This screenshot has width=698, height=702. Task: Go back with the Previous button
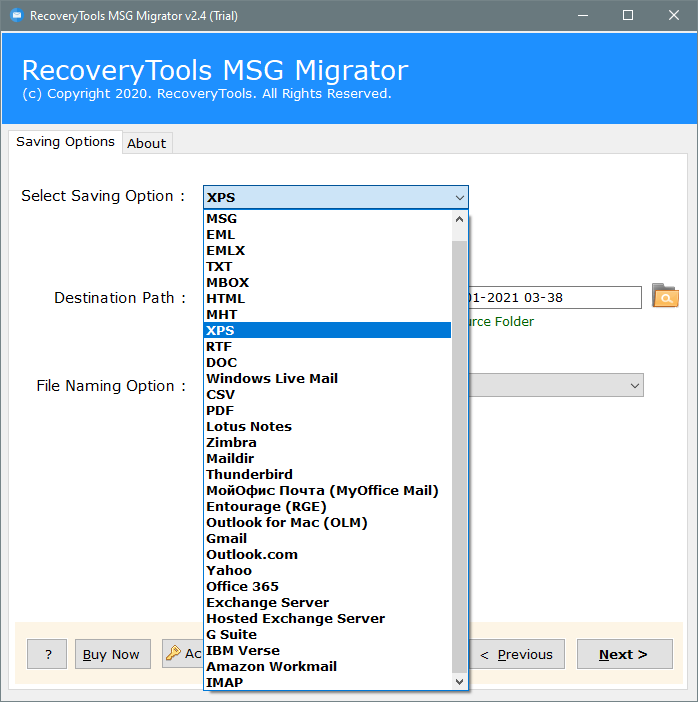pos(517,654)
